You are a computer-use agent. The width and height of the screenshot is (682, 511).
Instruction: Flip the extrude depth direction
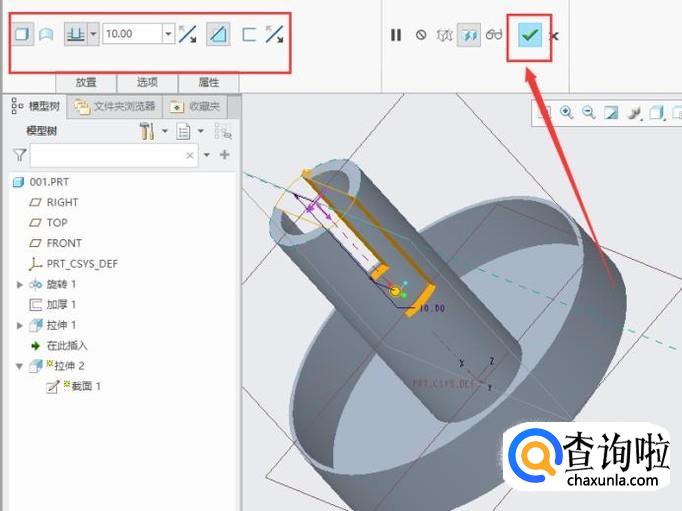pos(188,34)
